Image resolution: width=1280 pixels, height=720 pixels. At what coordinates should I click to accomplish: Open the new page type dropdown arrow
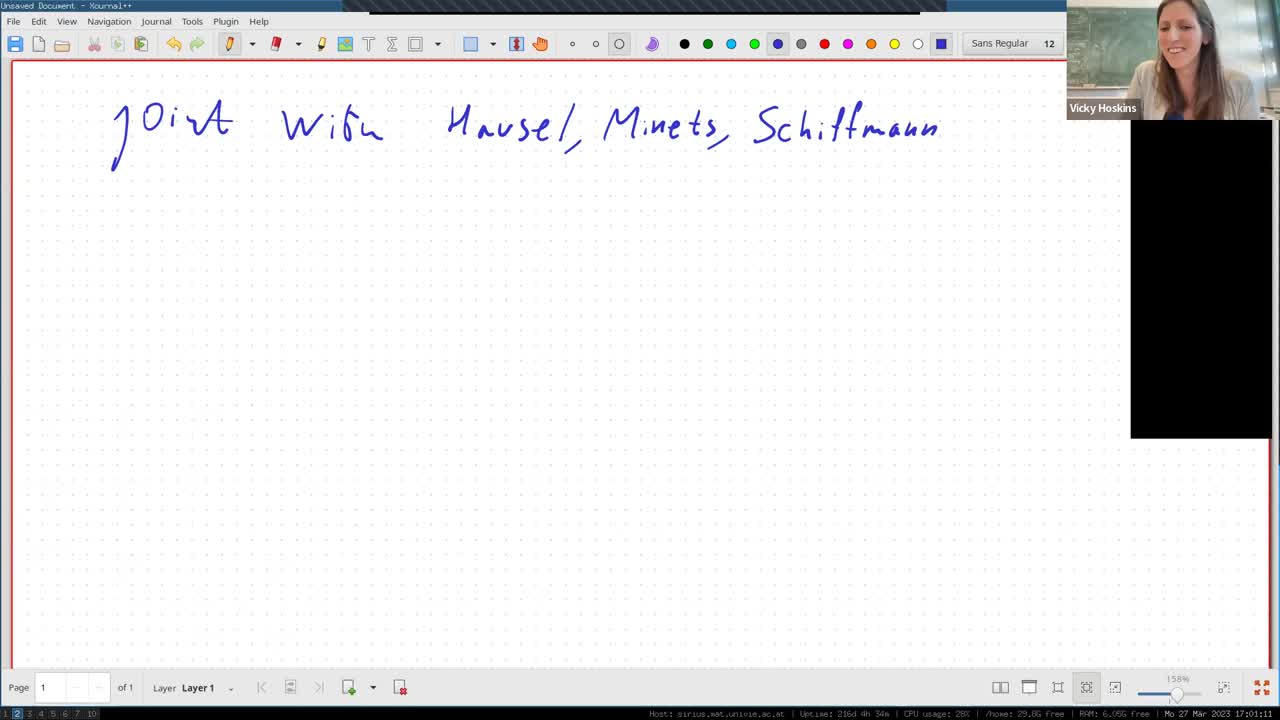pyautogui.click(x=373, y=688)
